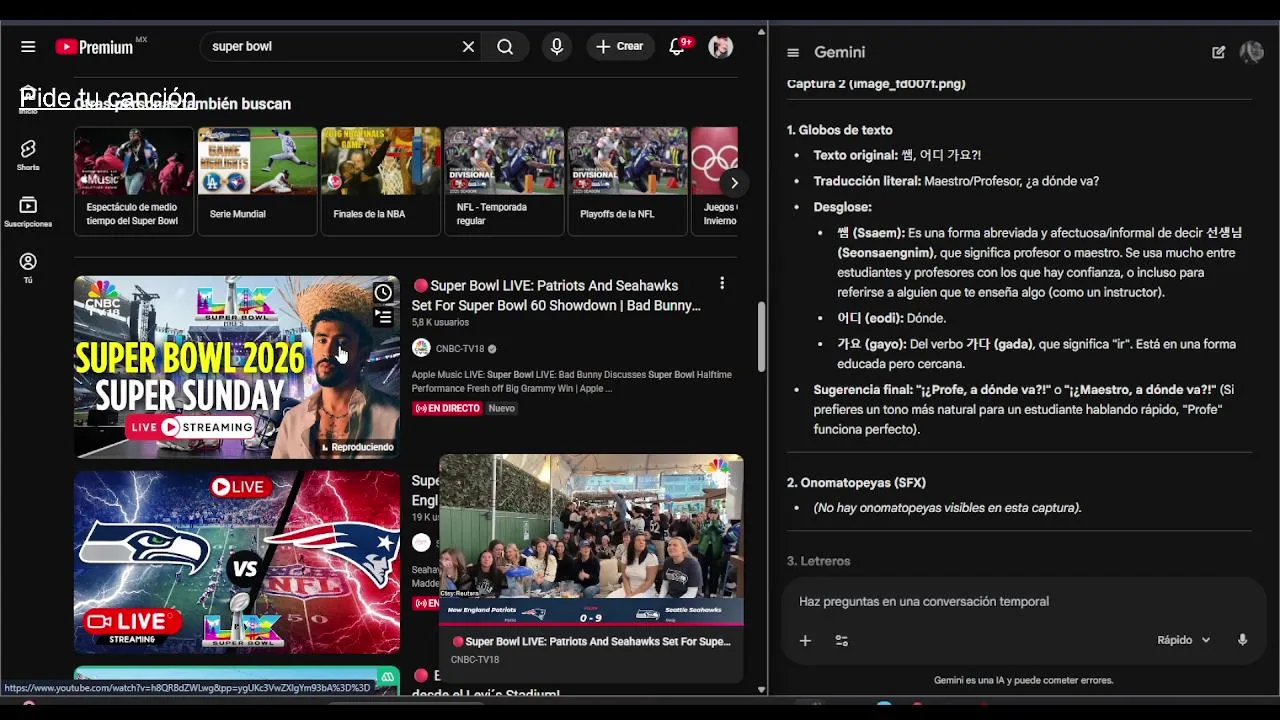This screenshot has height=720, width=1280.
Task: Open the Tú sidebar item
Action: coord(28,268)
